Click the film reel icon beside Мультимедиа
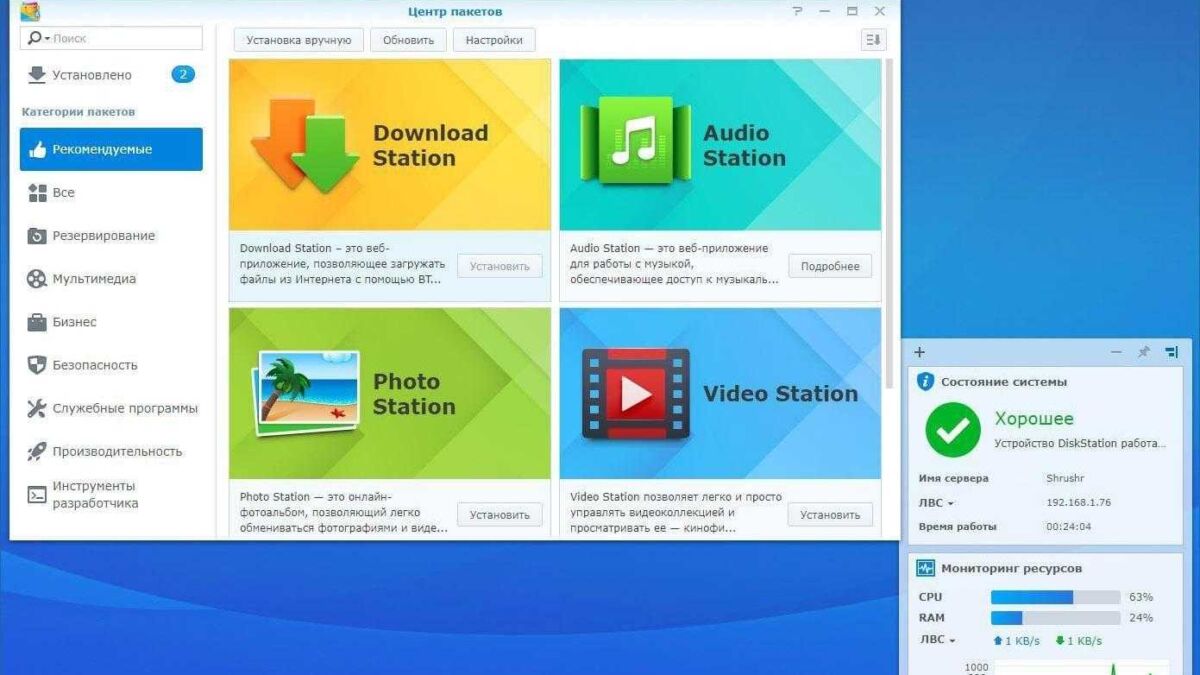 [x=37, y=279]
